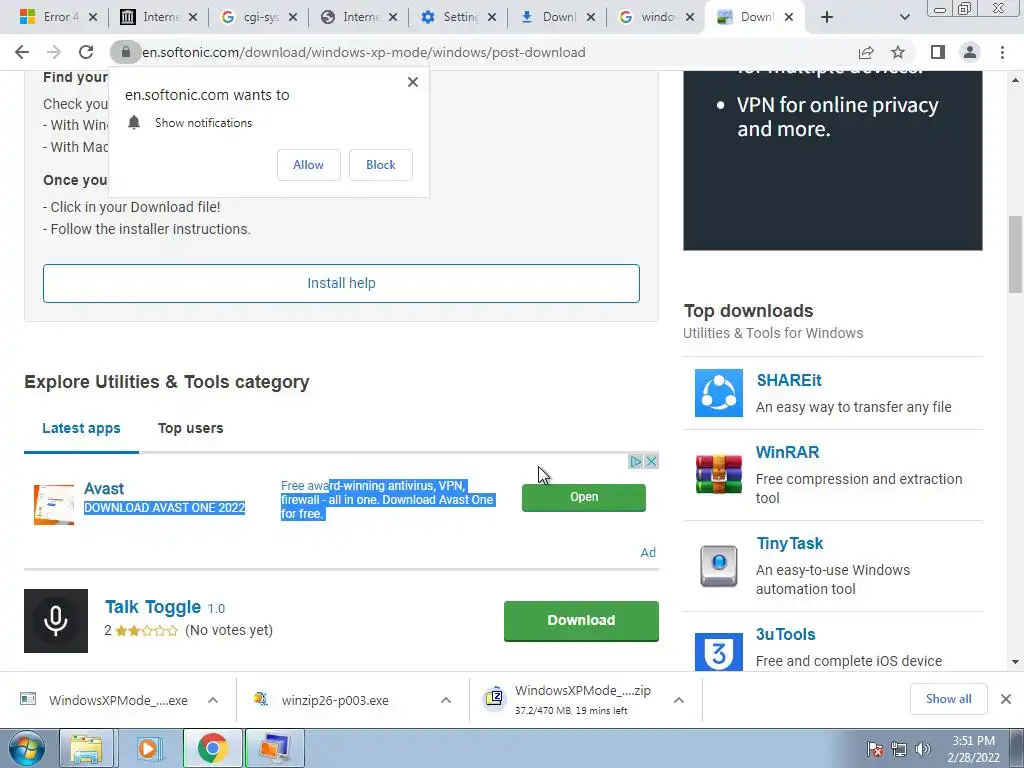Download Talk Toggle
The height and width of the screenshot is (768, 1024).
point(581,620)
